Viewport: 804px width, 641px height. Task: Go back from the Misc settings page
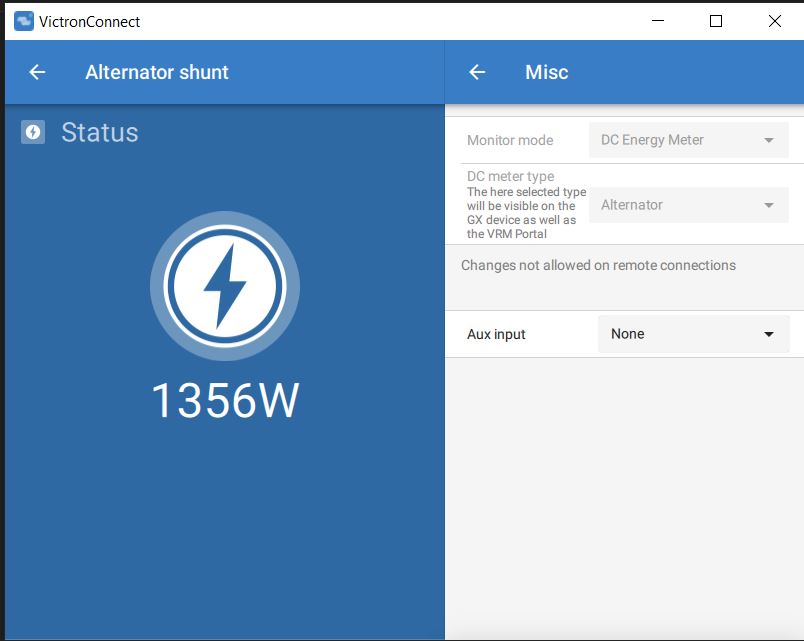[x=477, y=72]
